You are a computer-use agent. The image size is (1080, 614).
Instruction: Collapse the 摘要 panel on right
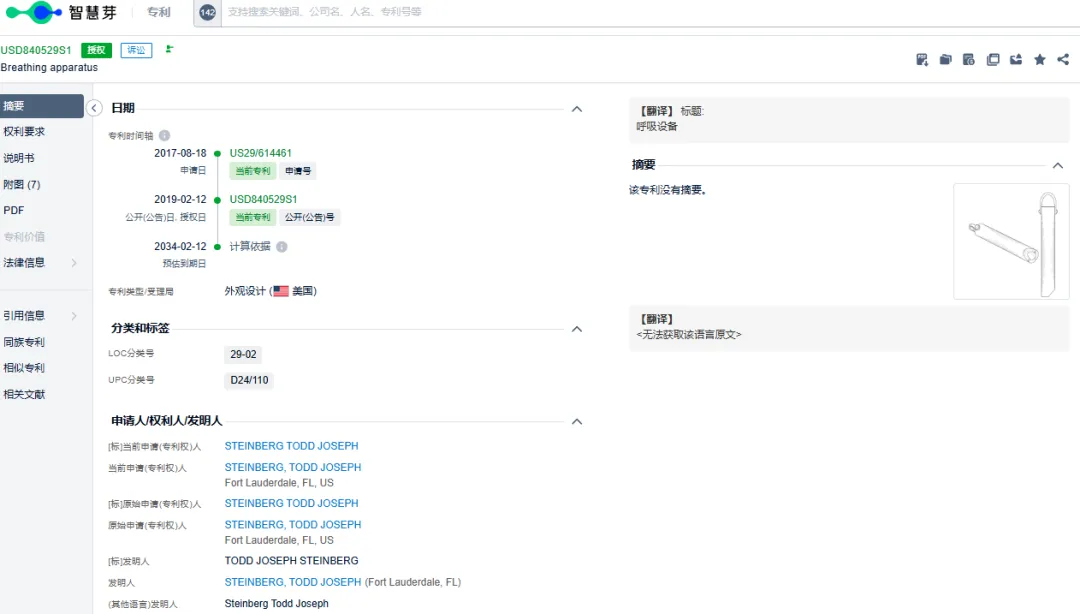[x=1058, y=165]
